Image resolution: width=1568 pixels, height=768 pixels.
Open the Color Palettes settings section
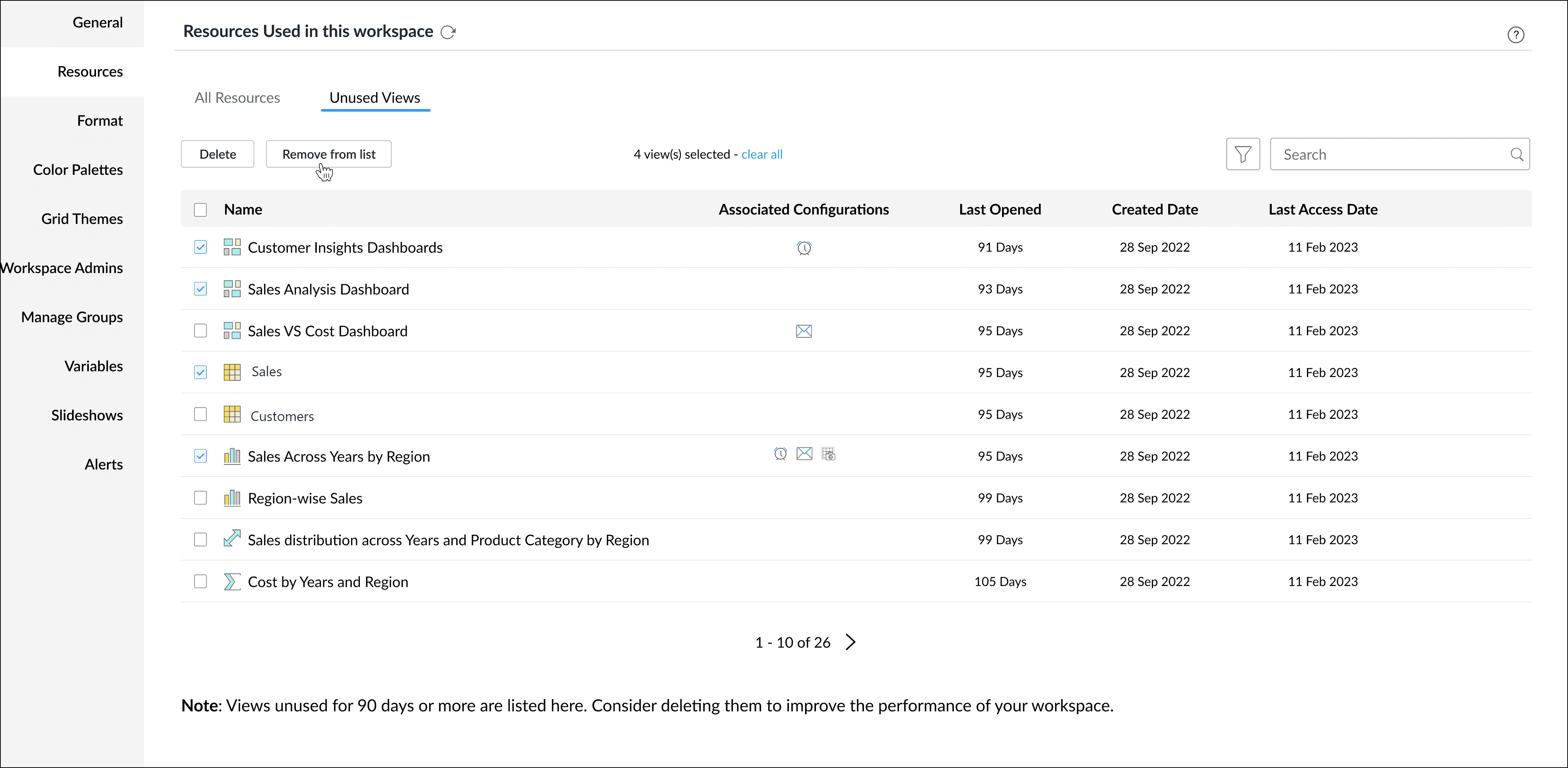(x=78, y=170)
